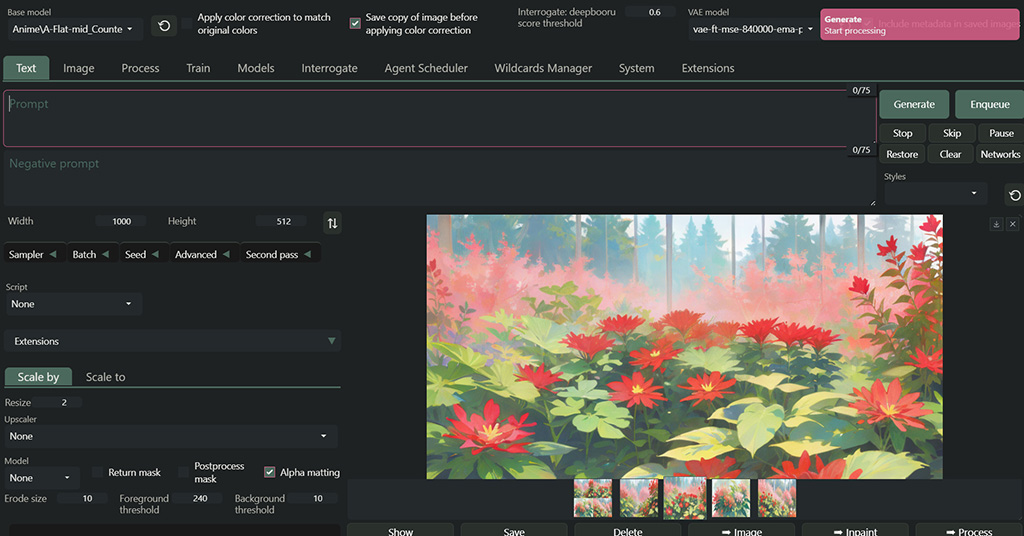The image size is (1024, 536).
Task: Refresh the Styles list
Action: point(1014,195)
